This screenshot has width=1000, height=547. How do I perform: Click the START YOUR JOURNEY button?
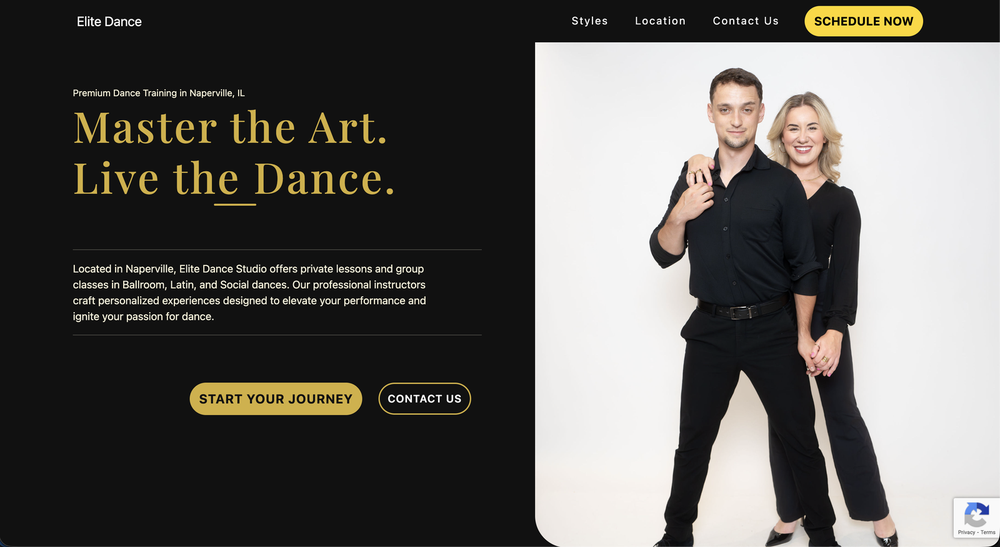pos(276,399)
